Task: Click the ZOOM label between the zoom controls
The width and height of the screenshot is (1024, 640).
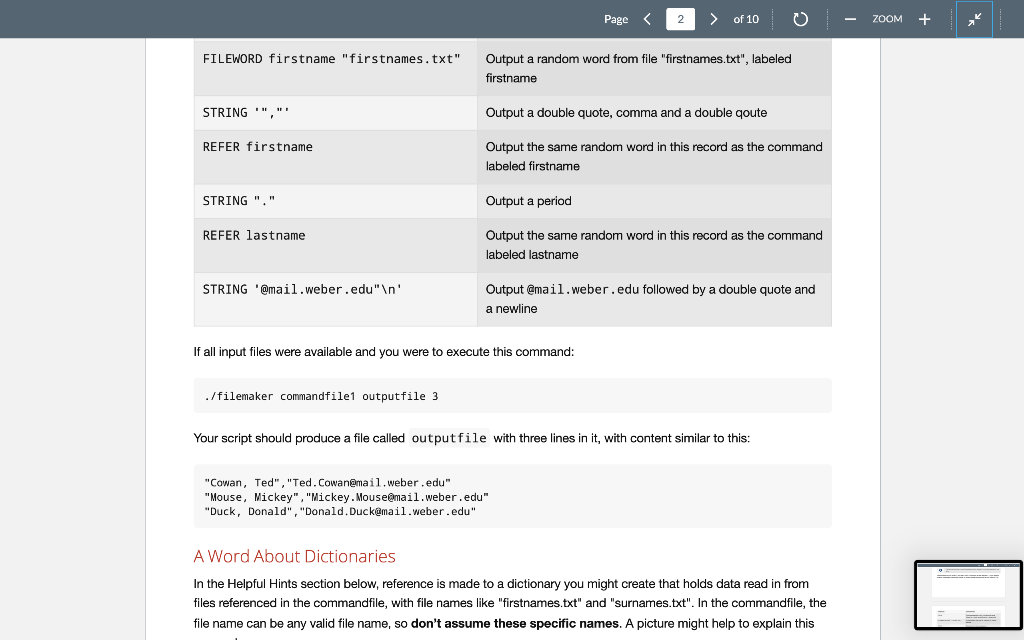Action: pyautogui.click(x=887, y=18)
